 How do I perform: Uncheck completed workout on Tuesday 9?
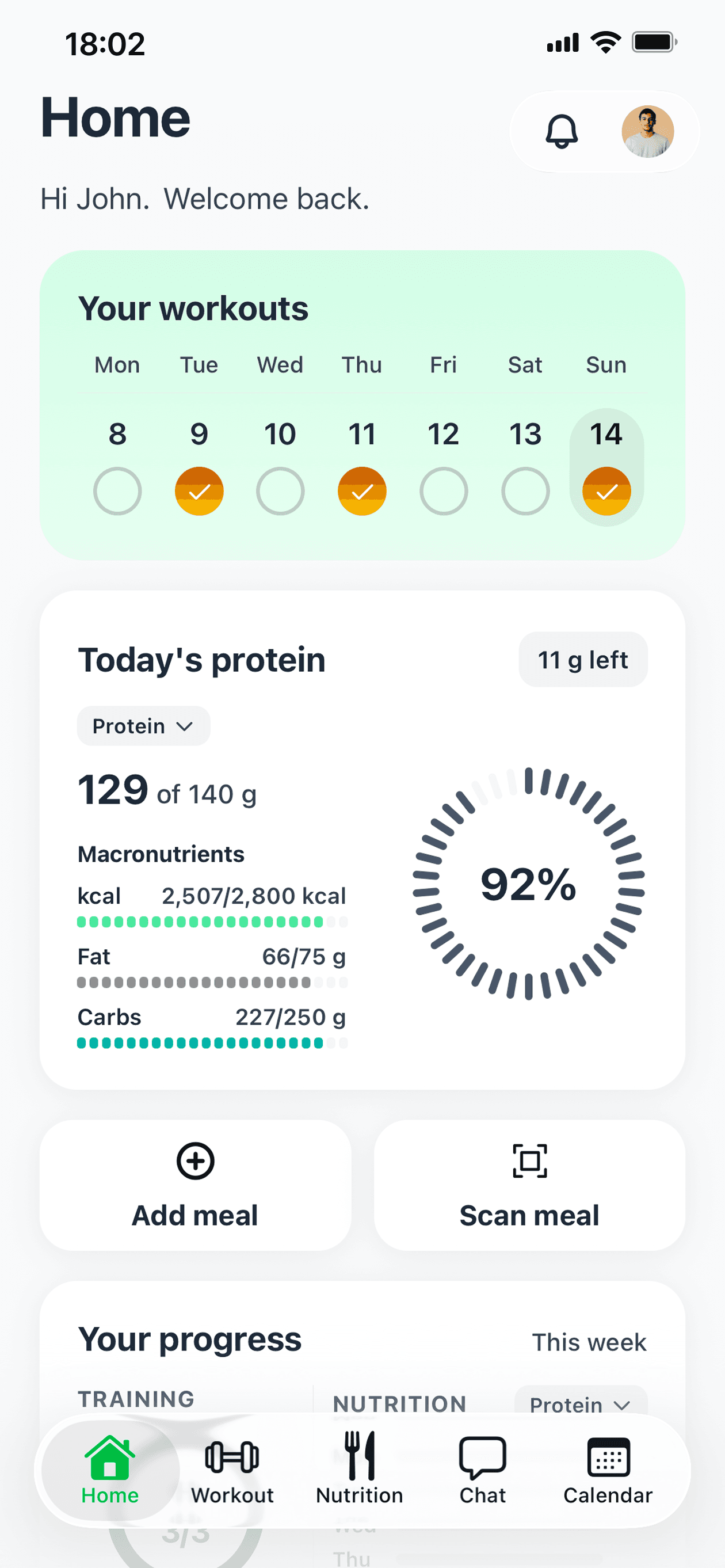click(x=199, y=490)
